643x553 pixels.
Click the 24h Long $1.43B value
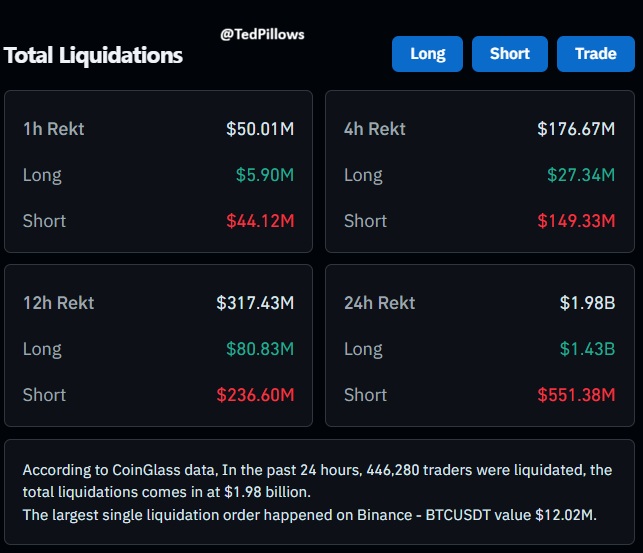click(587, 349)
